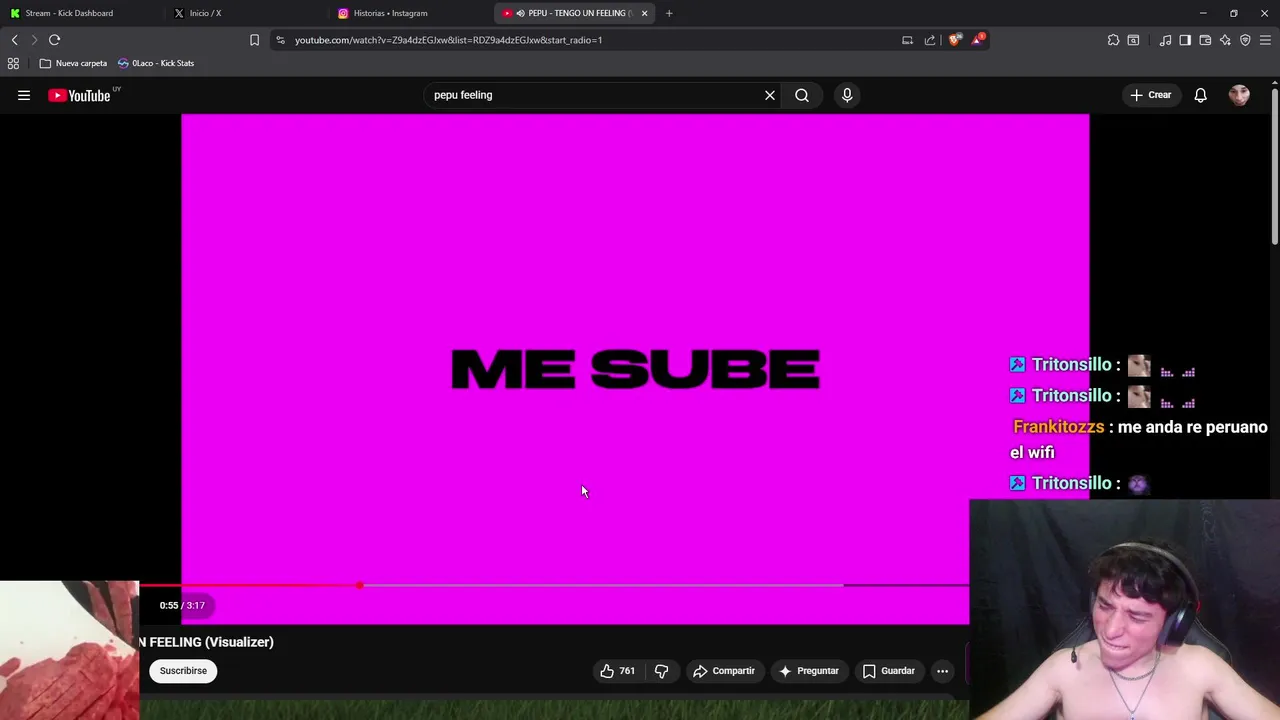The height and width of the screenshot is (720, 1280).
Task: Open YouTube notifications bell
Action: point(1200,95)
